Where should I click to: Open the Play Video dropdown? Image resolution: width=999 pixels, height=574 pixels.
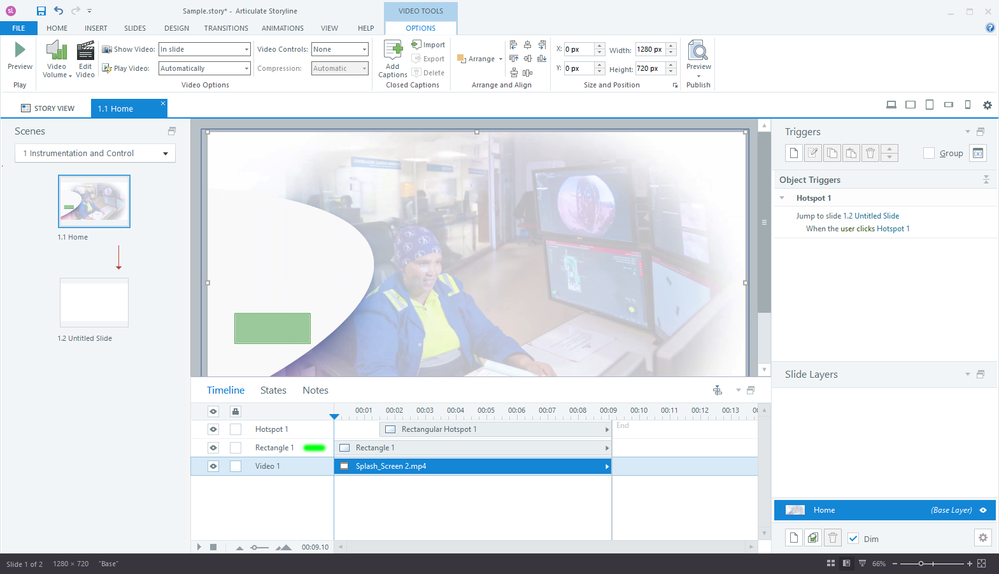click(x=204, y=69)
